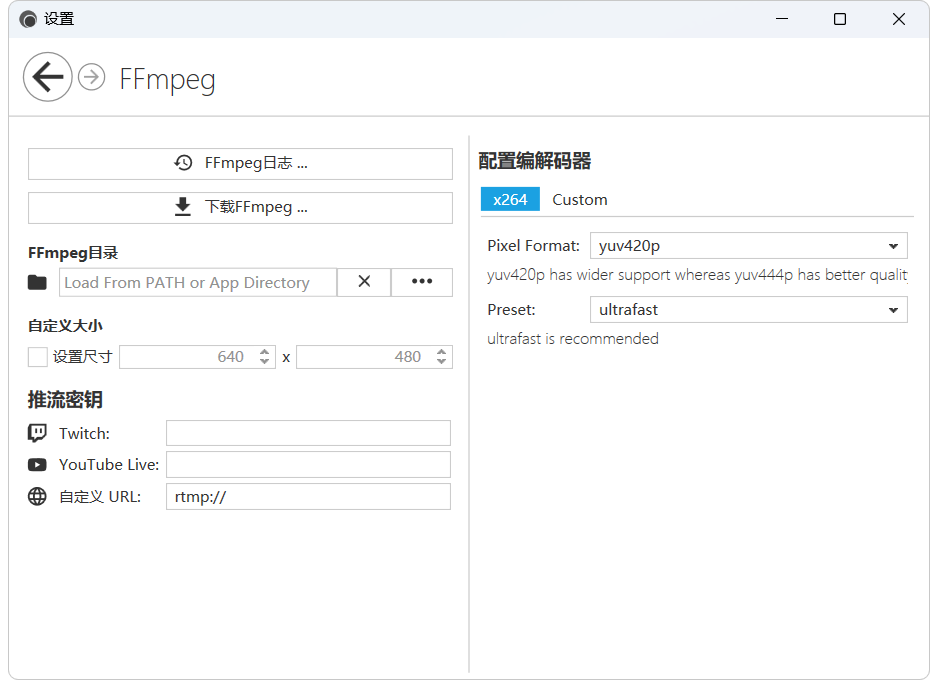Click the folder icon beside FFmpeg directory
Viewport: 937px width, 687px height.
pos(37,283)
